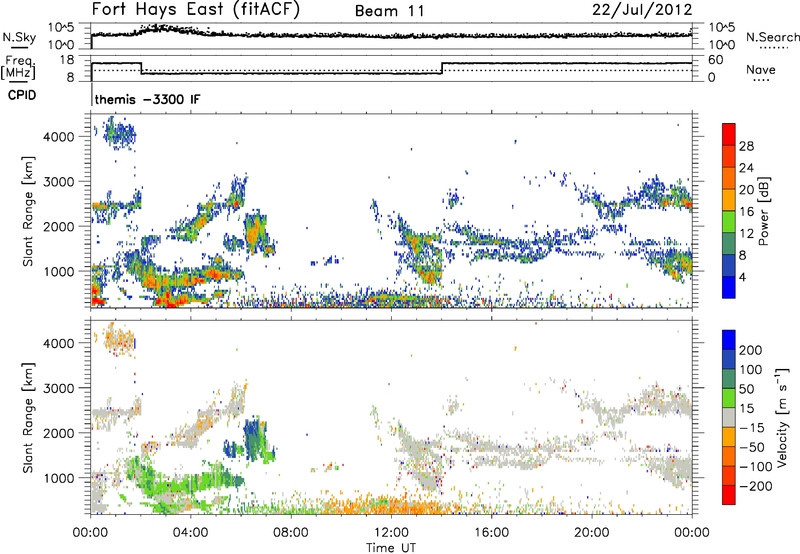Click the '-200' Velocity scale value
This screenshot has height=554, width=800.
pyautogui.click(x=755, y=486)
